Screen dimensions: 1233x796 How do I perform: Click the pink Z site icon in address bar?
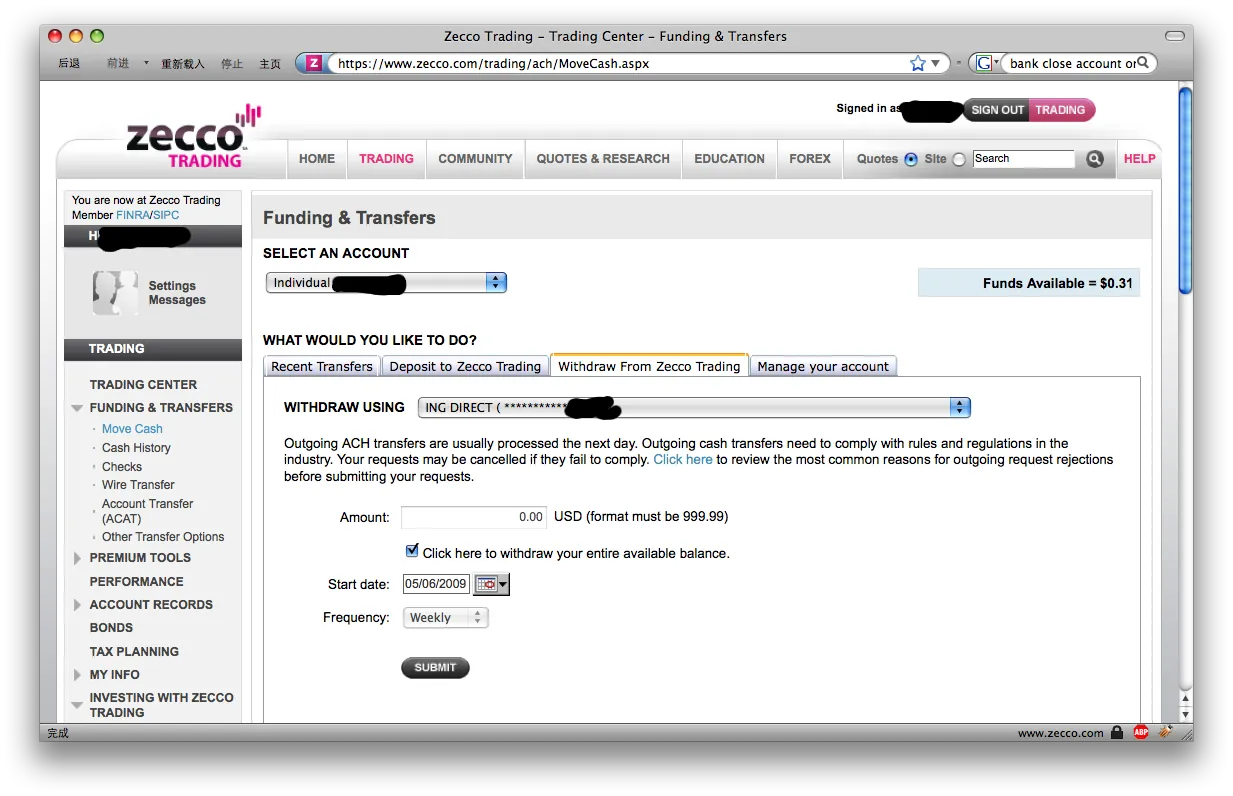point(314,63)
